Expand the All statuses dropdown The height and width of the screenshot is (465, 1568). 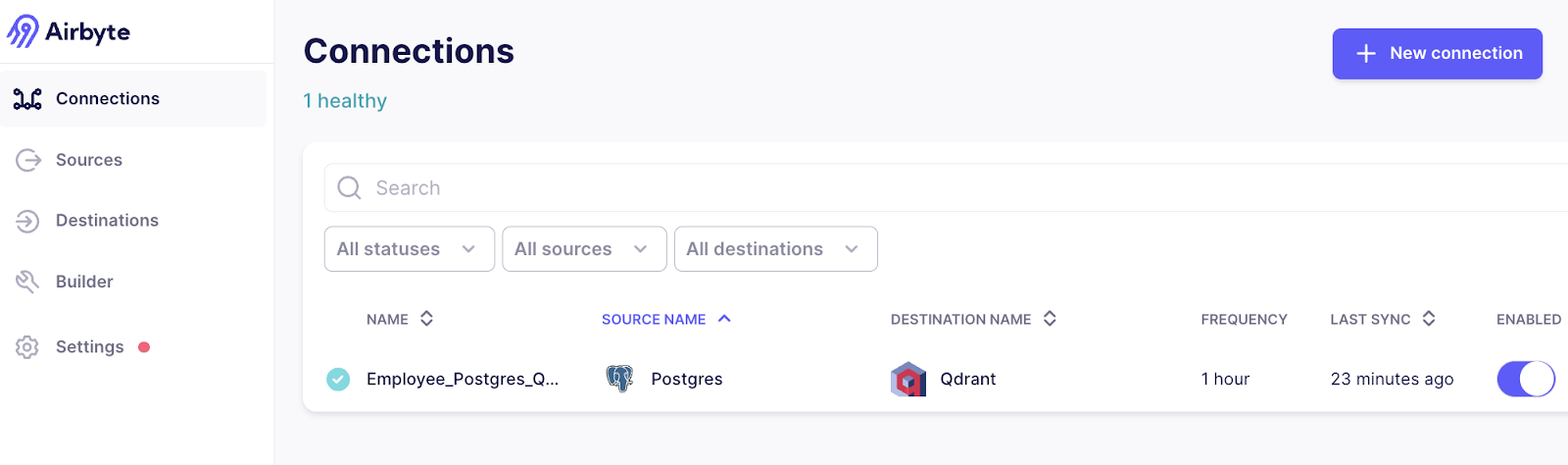coord(410,249)
